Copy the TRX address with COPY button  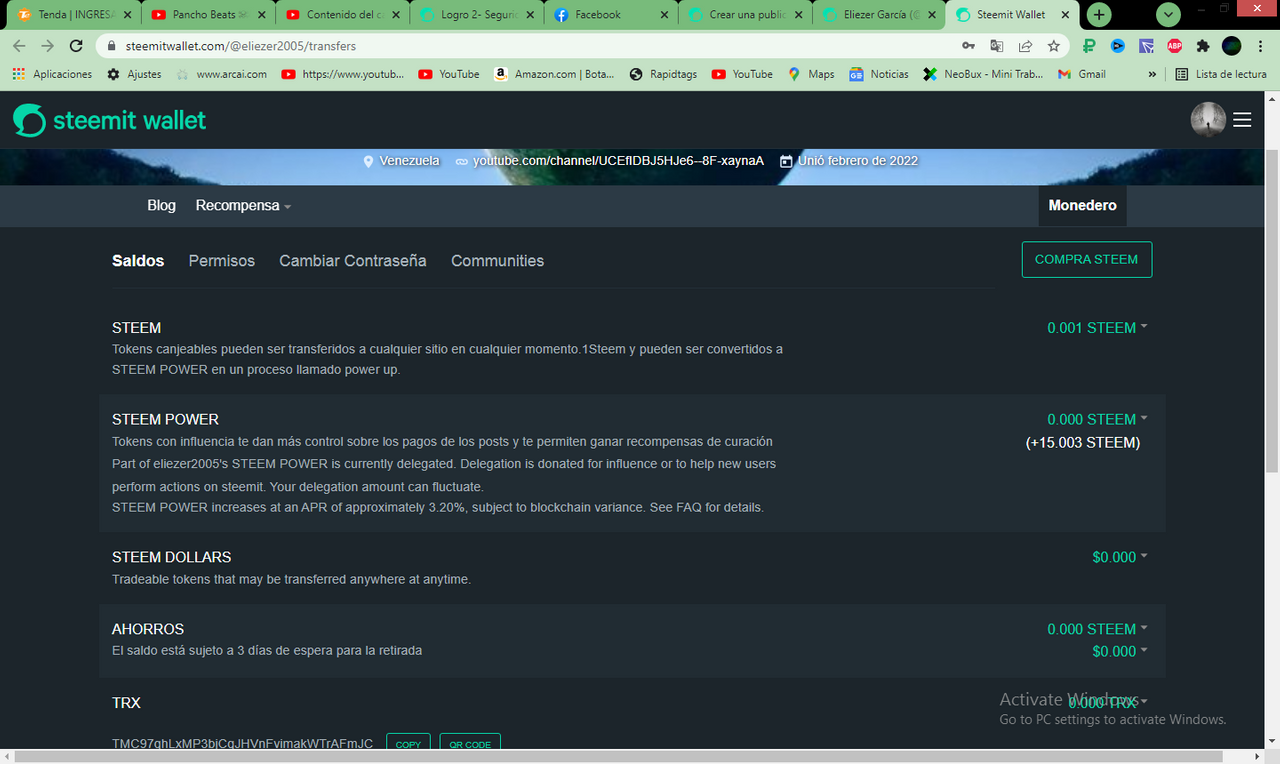(408, 744)
